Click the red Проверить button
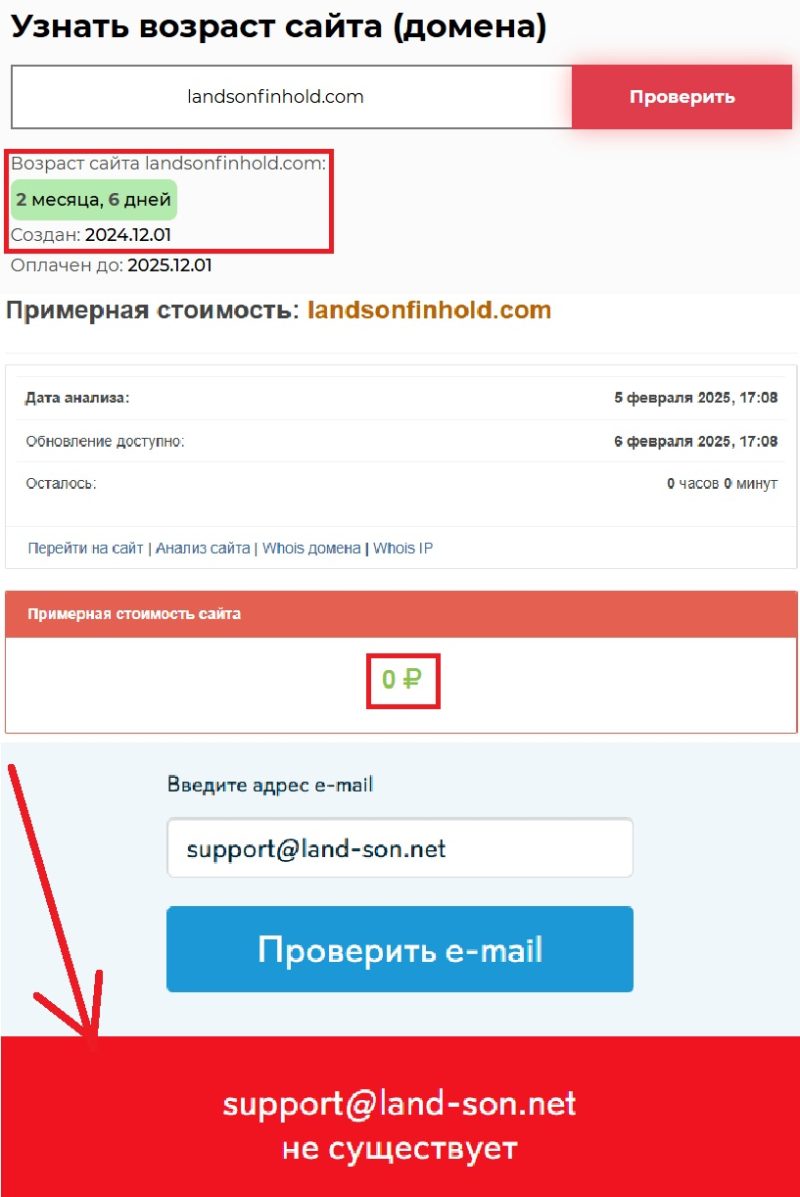Image resolution: width=800 pixels, height=1197 pixels. pos(682,97)
